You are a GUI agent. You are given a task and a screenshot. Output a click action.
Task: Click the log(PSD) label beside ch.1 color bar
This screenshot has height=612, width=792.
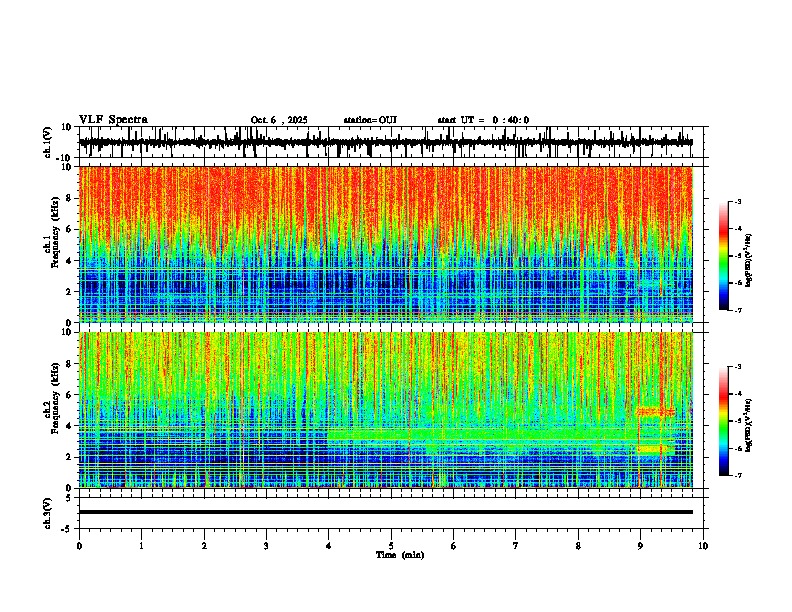click(x=749, y=260)
